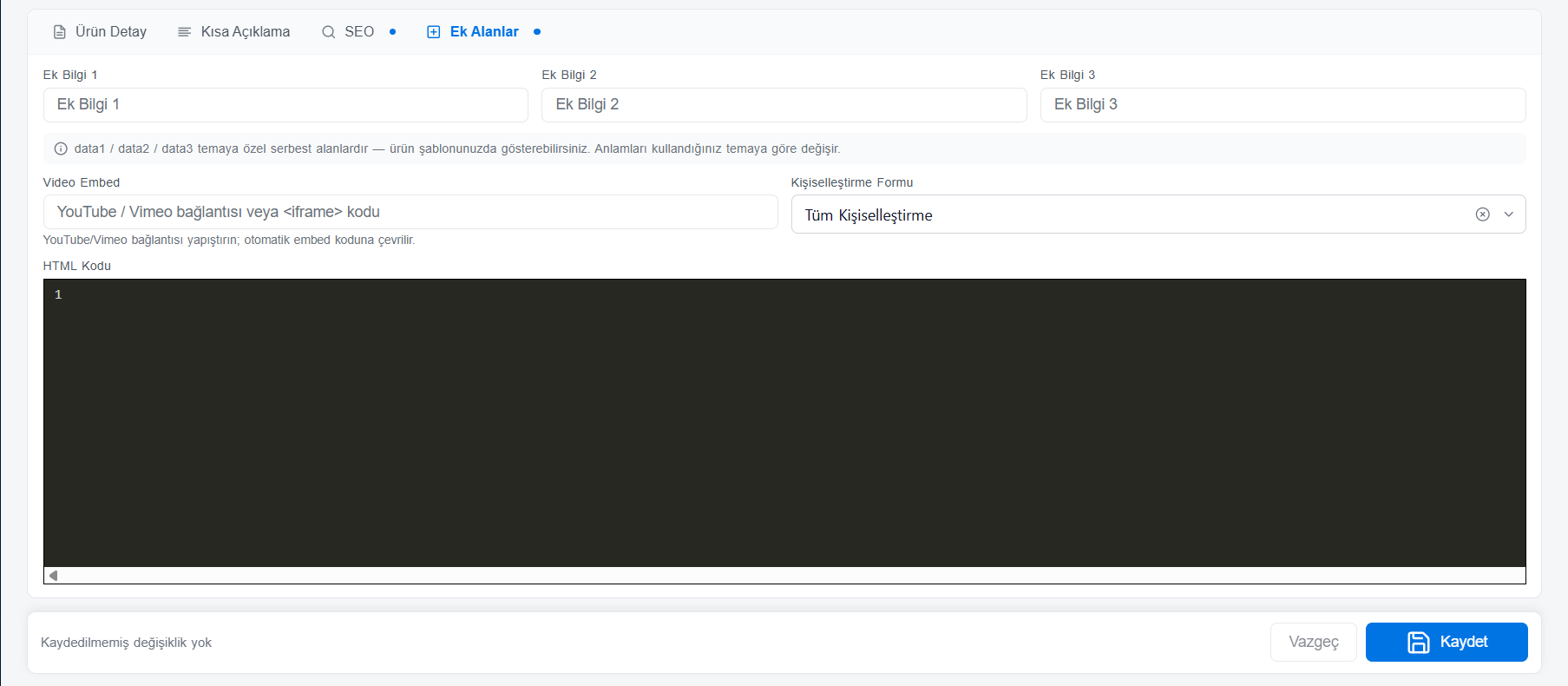Screen dimensions: 1568x686
Task: Click the 'Kaydedilmemiş değişiklik yok' status text
Action: pyautogui.click(x=126, y=643)
